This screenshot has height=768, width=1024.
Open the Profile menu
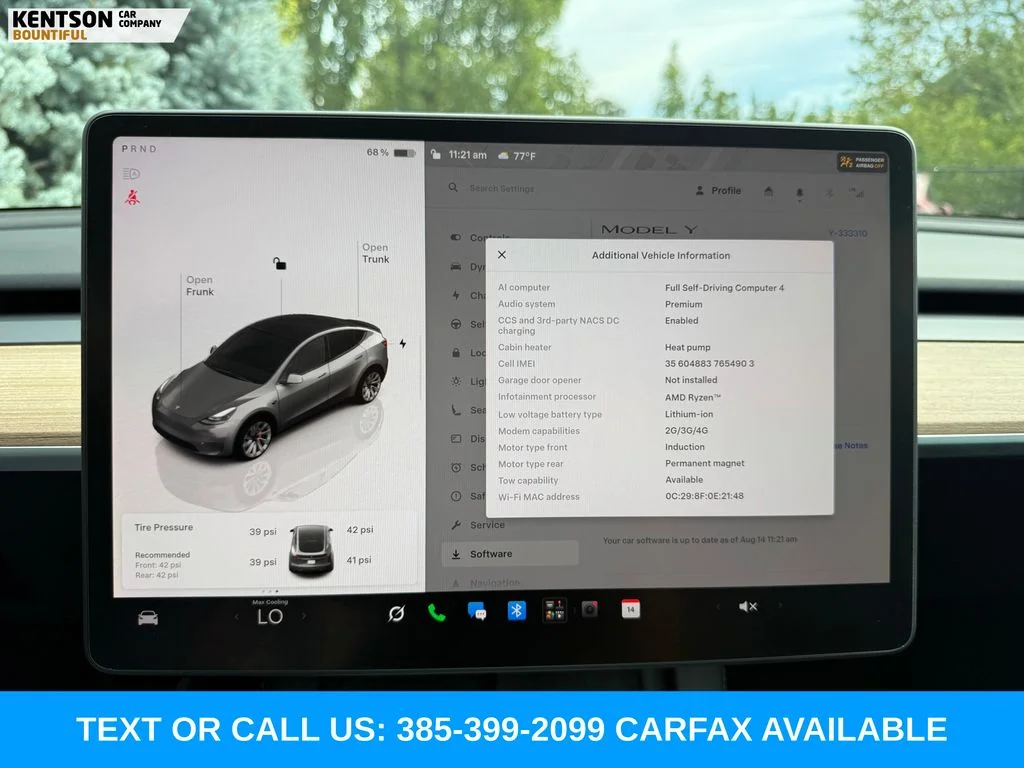718,191
